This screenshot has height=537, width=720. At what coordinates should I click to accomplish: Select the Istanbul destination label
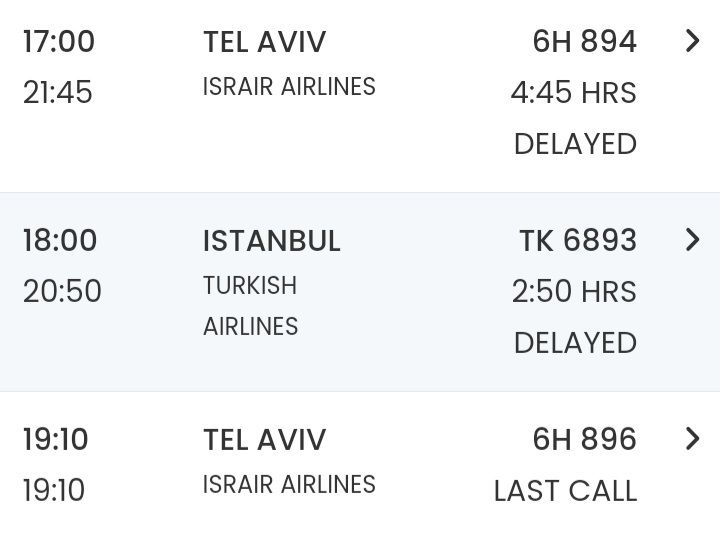(x=272, y=241)
